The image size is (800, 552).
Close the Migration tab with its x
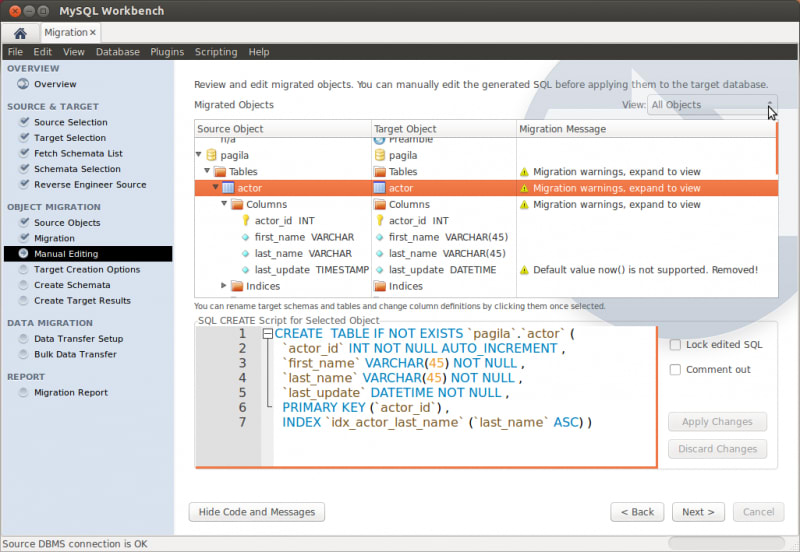93,33
